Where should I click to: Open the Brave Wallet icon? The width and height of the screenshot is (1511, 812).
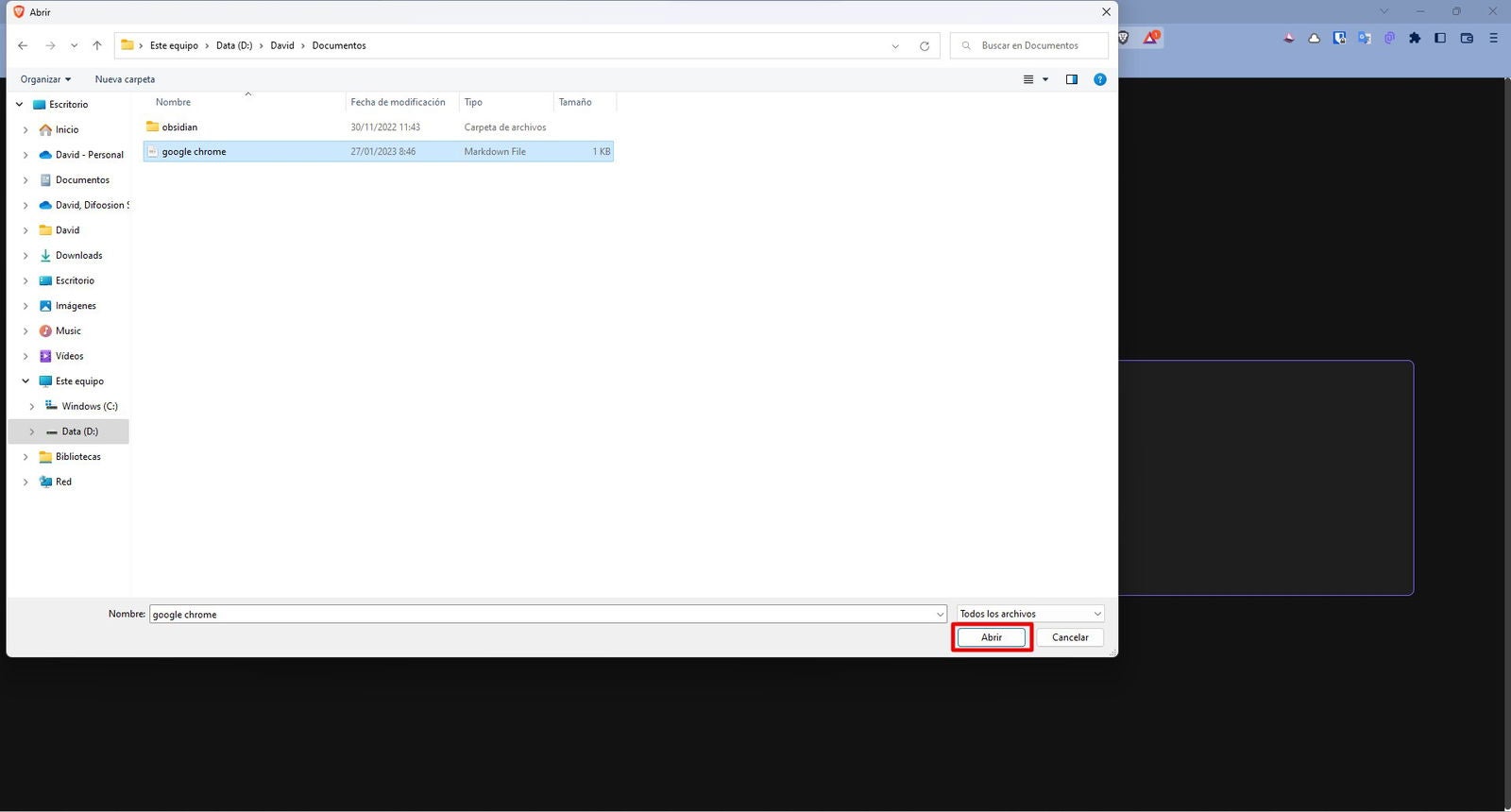(1467, 38)
